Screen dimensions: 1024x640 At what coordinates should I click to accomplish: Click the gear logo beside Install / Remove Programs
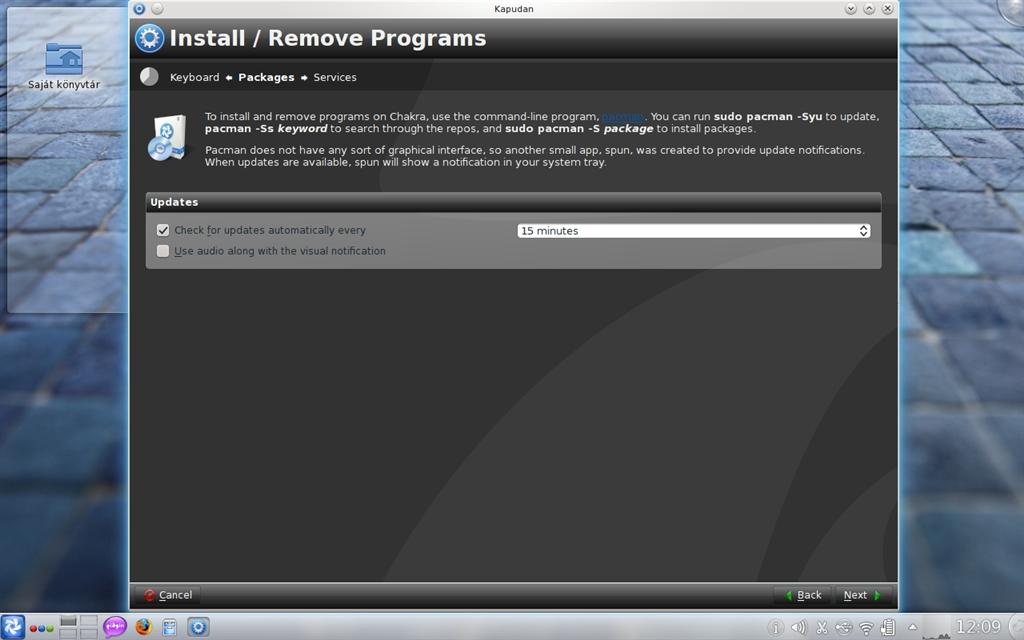click(x=150, y=39)
